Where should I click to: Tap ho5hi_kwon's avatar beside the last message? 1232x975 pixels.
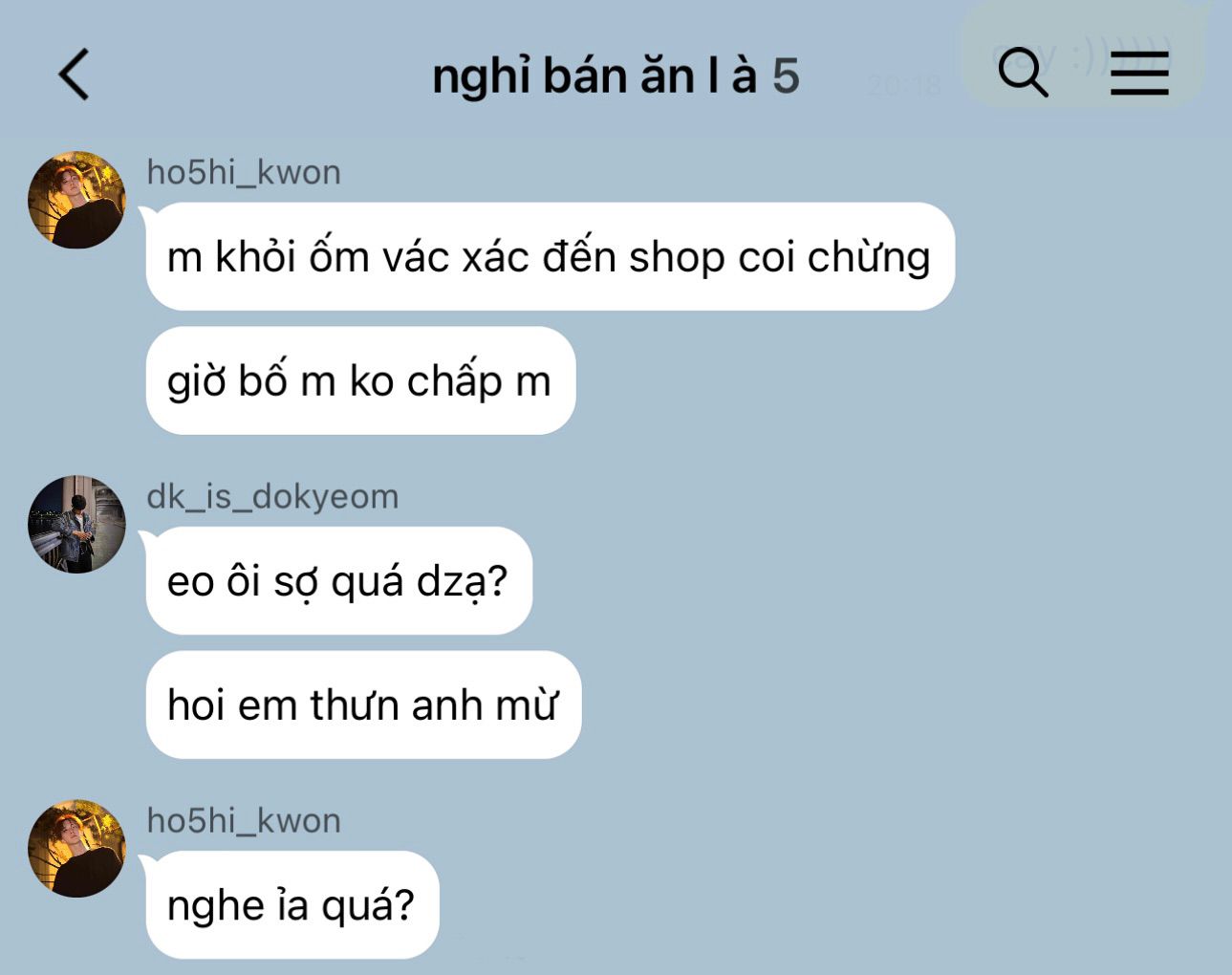(76, 848)
